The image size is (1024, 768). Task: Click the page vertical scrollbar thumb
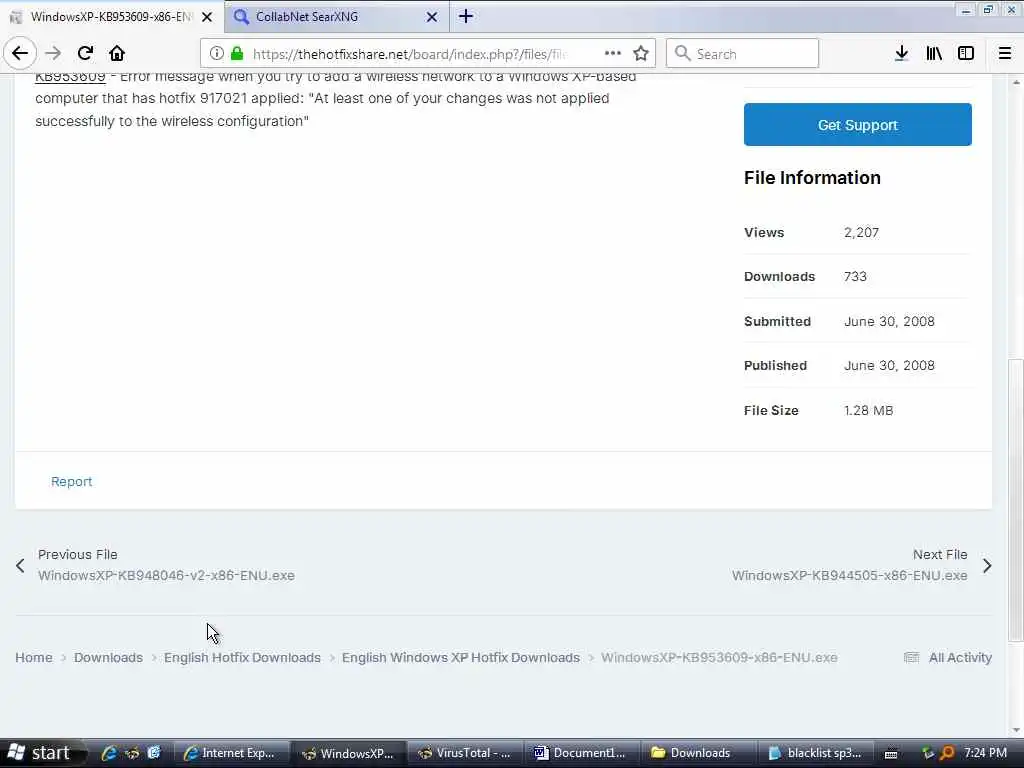(x=1016, y=500)
